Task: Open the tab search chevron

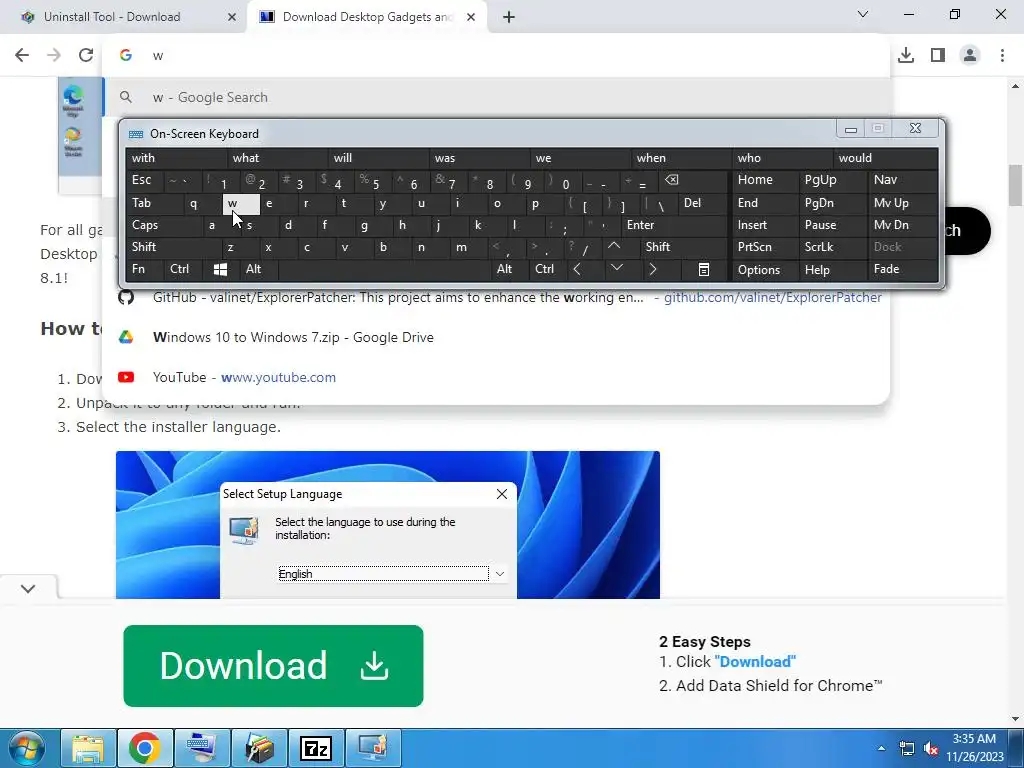Action: tap(863, 14)
